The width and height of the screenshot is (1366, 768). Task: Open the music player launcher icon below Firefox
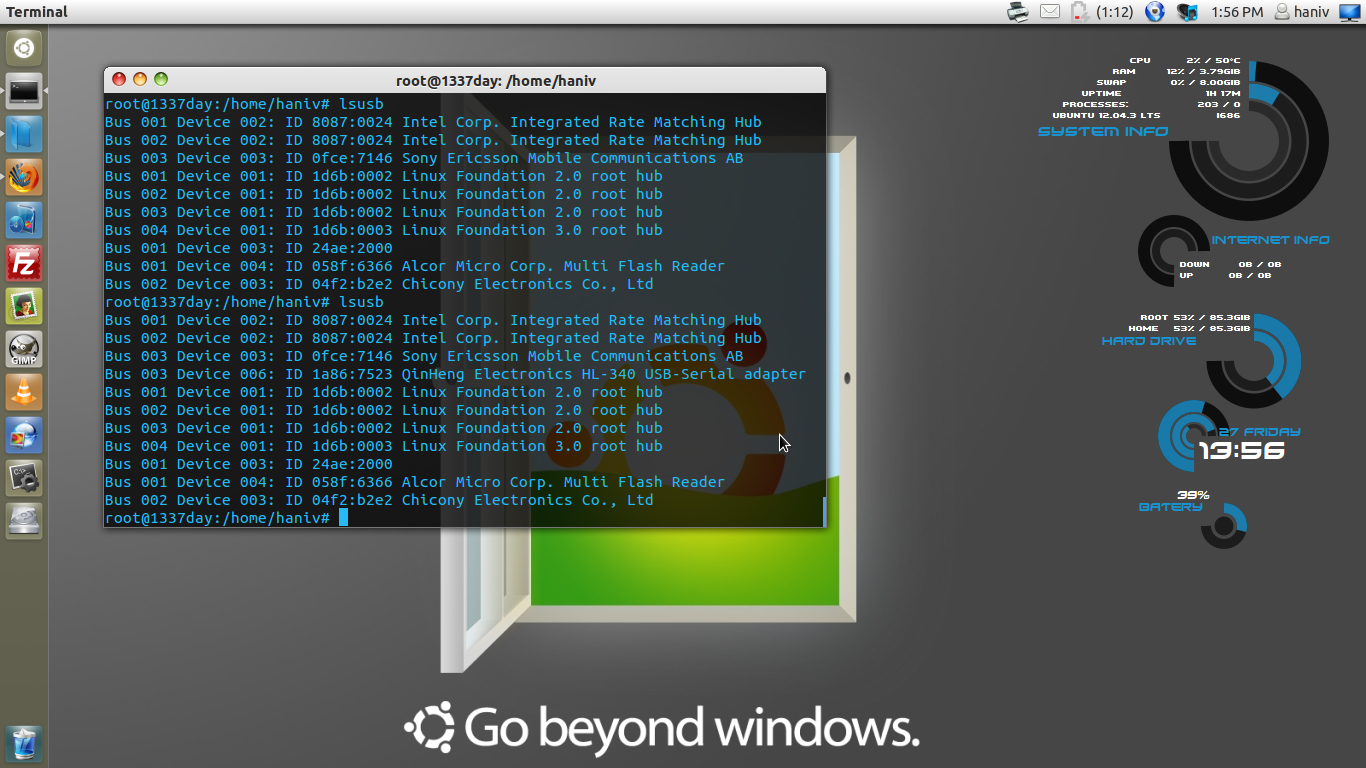click(x=24, y=220)
